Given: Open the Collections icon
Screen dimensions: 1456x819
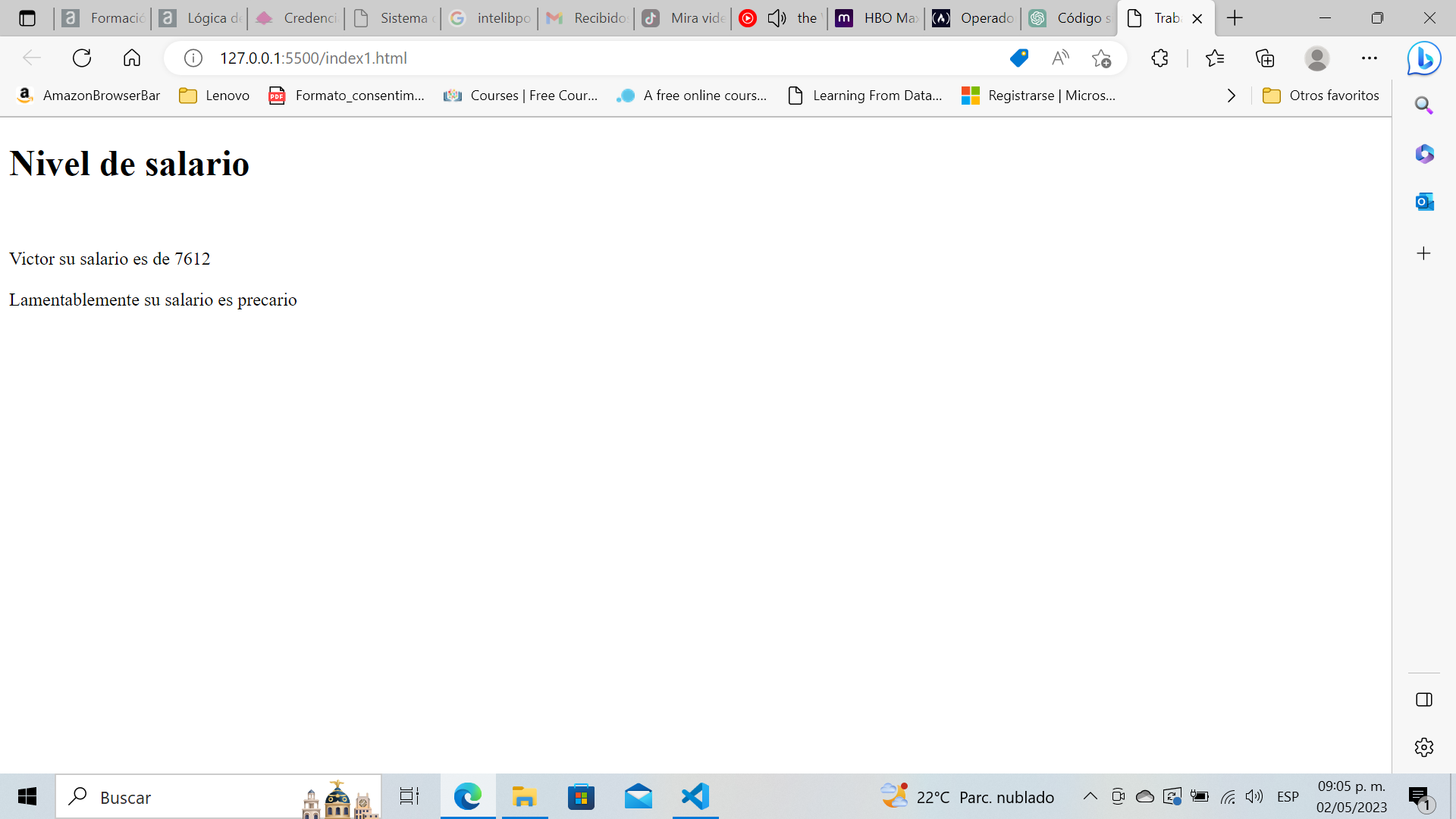Looking at the screenshot, I should click(x=1265, y=58).
